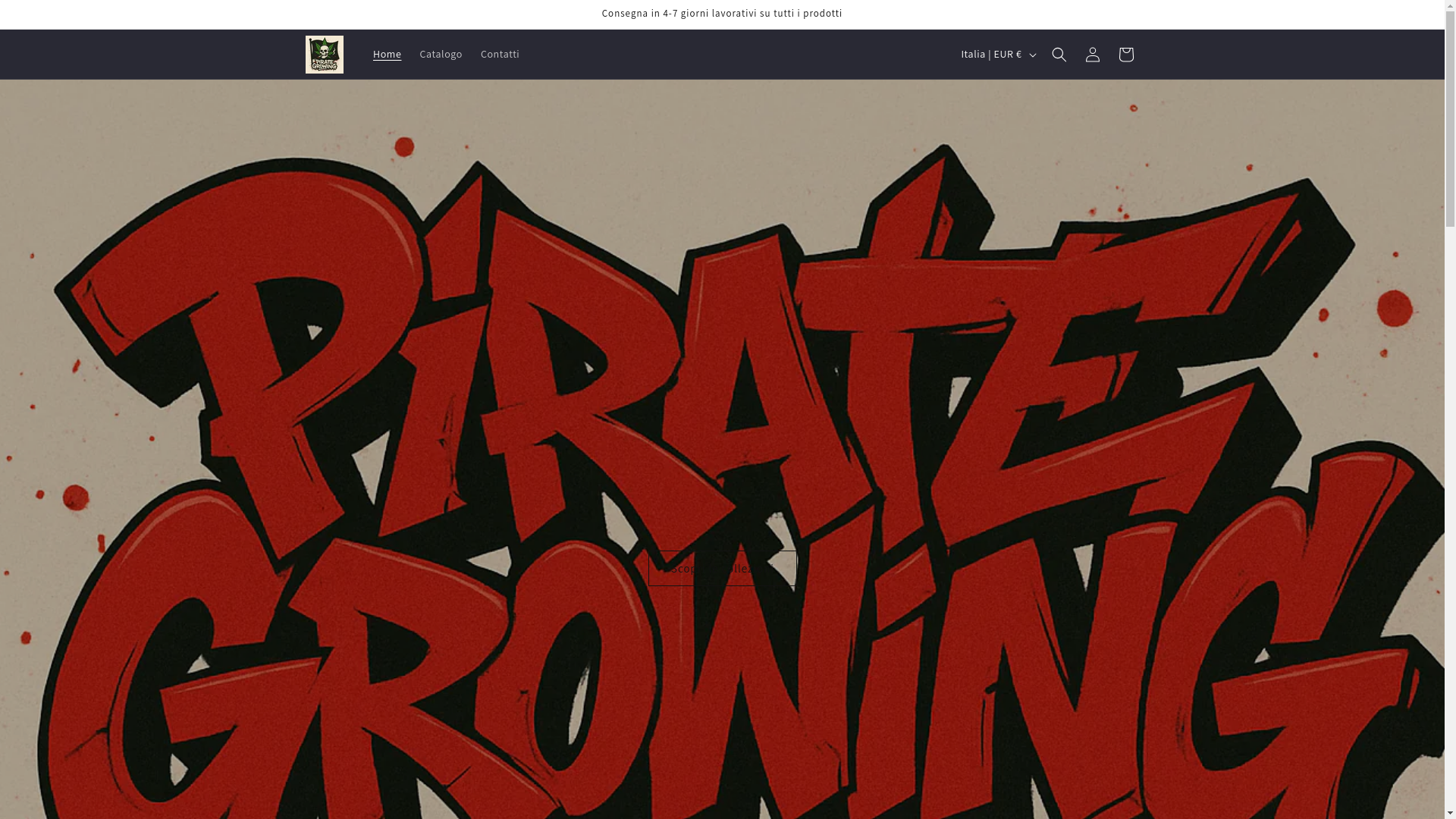Open the search magnifier icon
Screen dimensions: 1456x819
click(1059, 55)
